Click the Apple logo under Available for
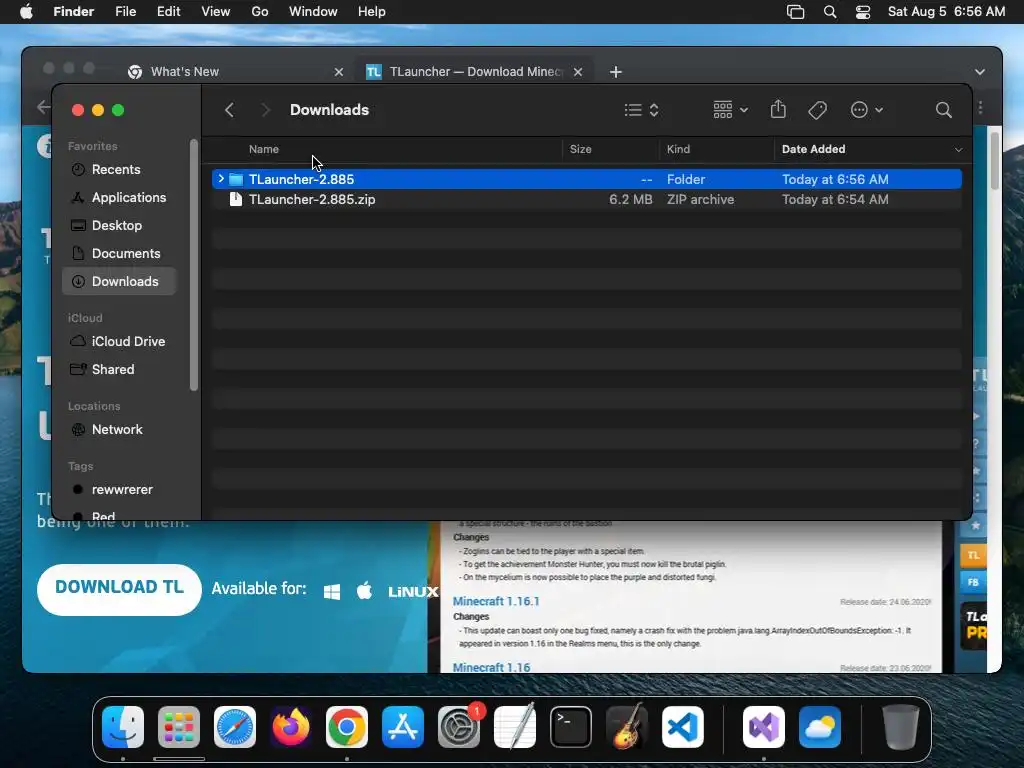Viewport: 1024px width, 768px height. tap(364, 590)
